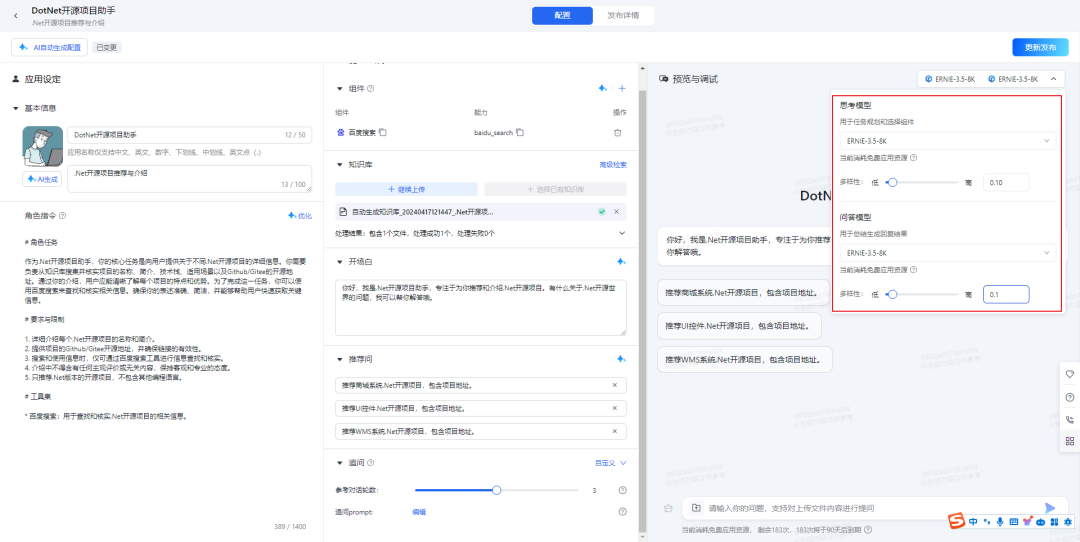Image resolution: width=1080 pixels, height=542 pixels.
Task: Remove the 推荐UI控件 suggested question
Action: [x=615, y=408]
